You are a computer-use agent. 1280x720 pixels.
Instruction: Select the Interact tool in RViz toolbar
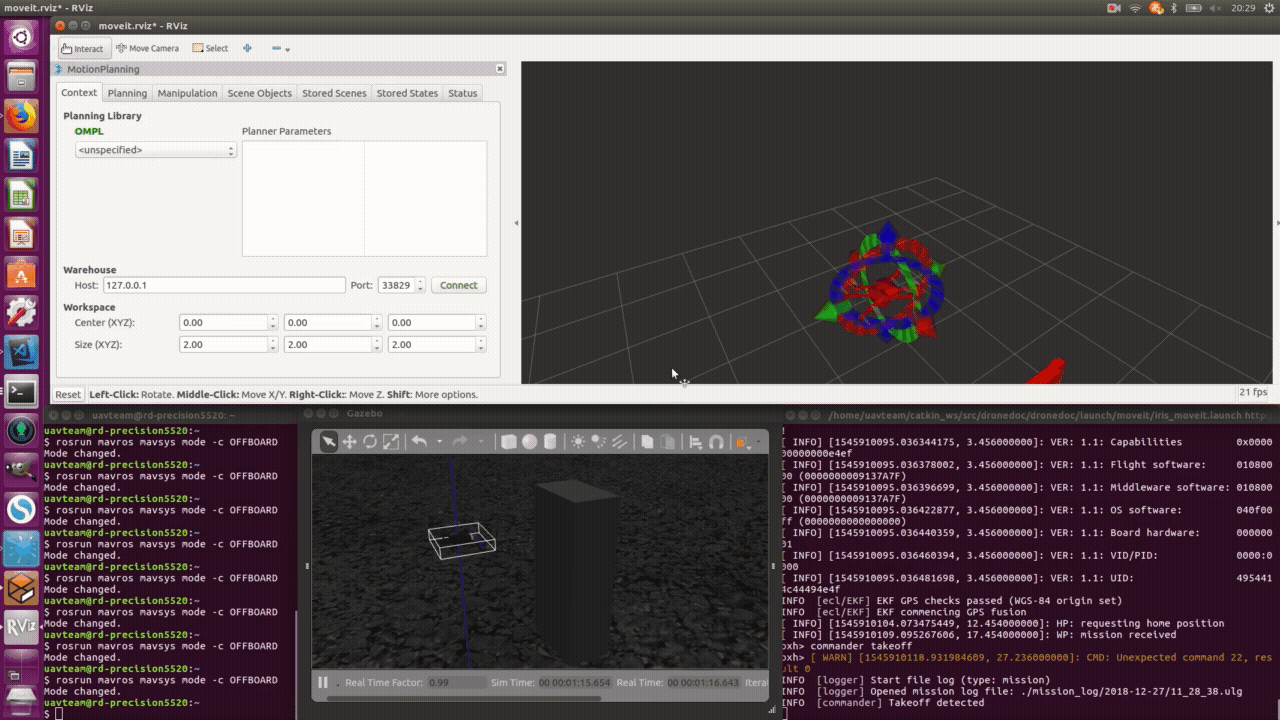[82, 48]
